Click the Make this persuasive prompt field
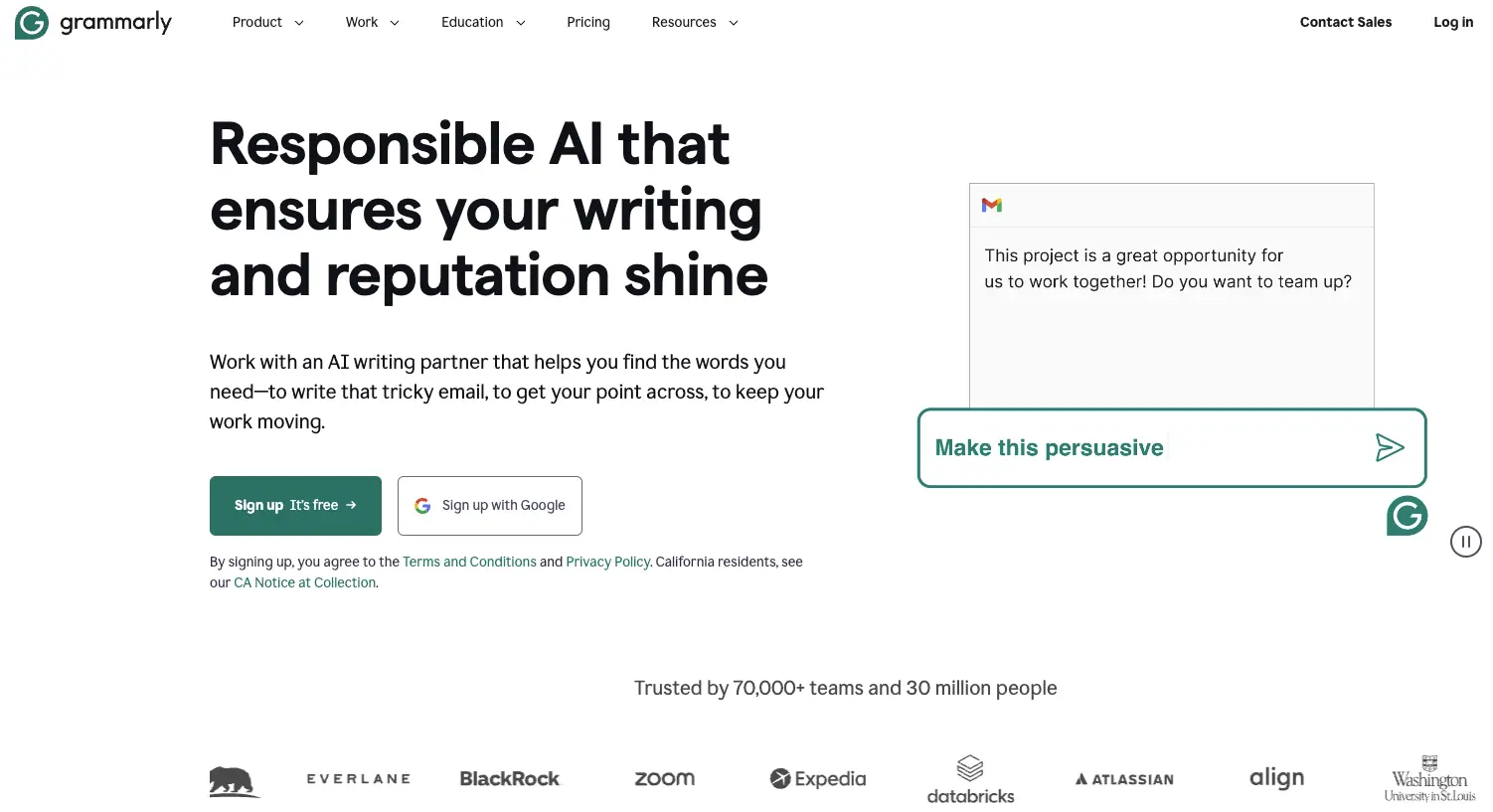 coord(1093,447)
